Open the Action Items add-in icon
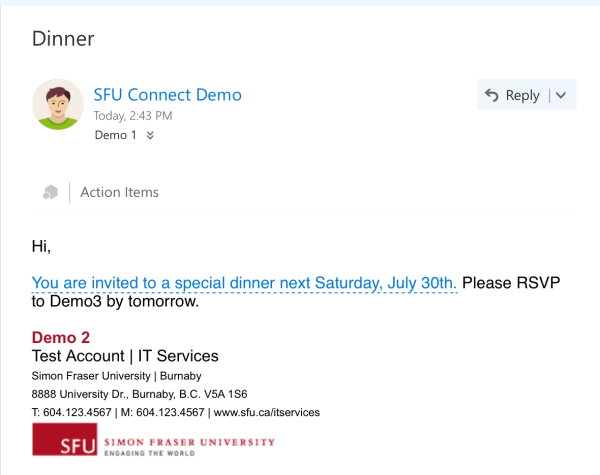The width and height of the screenshot is (600, 475). coord(50,192)
